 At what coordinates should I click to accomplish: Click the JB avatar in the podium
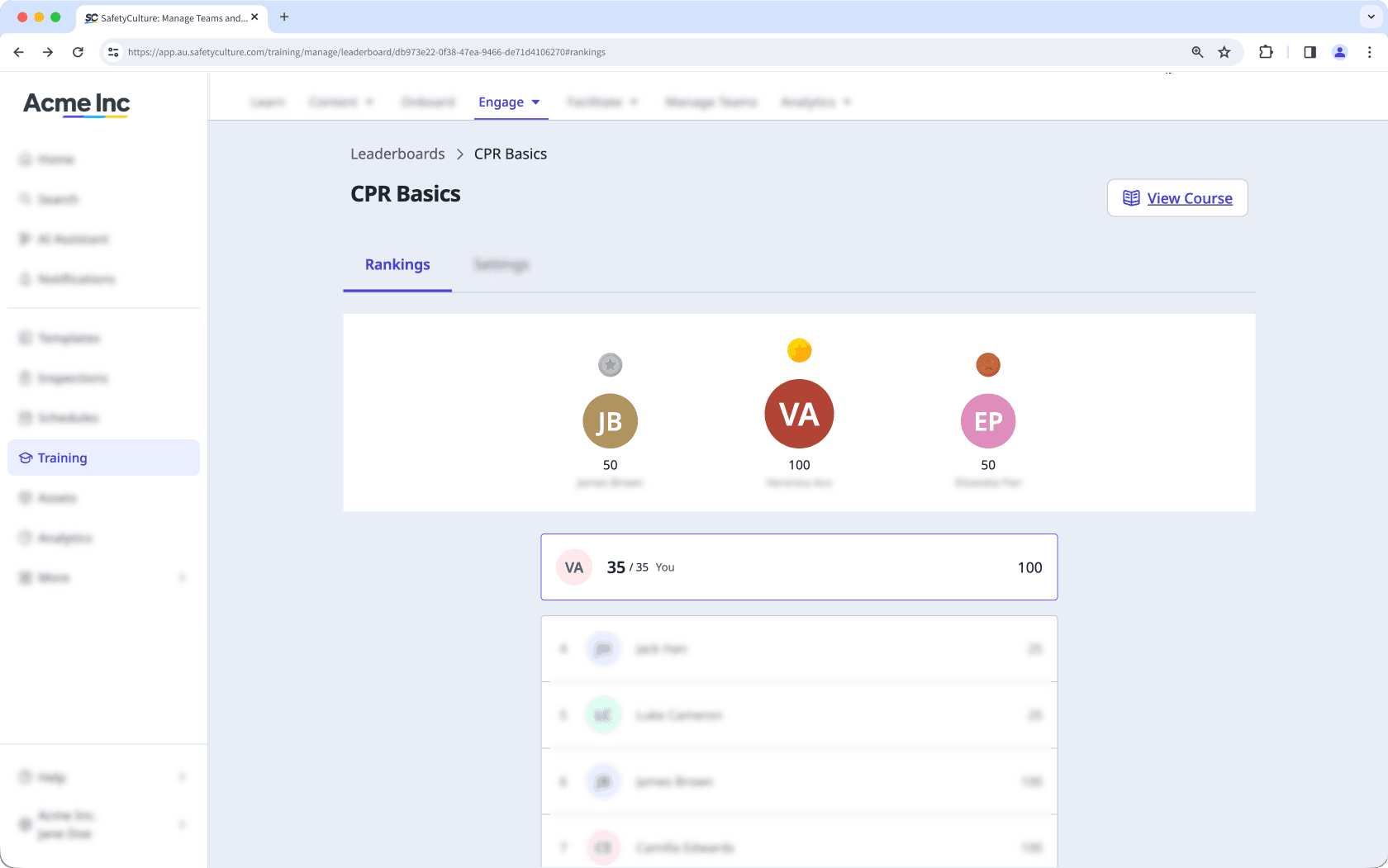click(x=610, y=421)
